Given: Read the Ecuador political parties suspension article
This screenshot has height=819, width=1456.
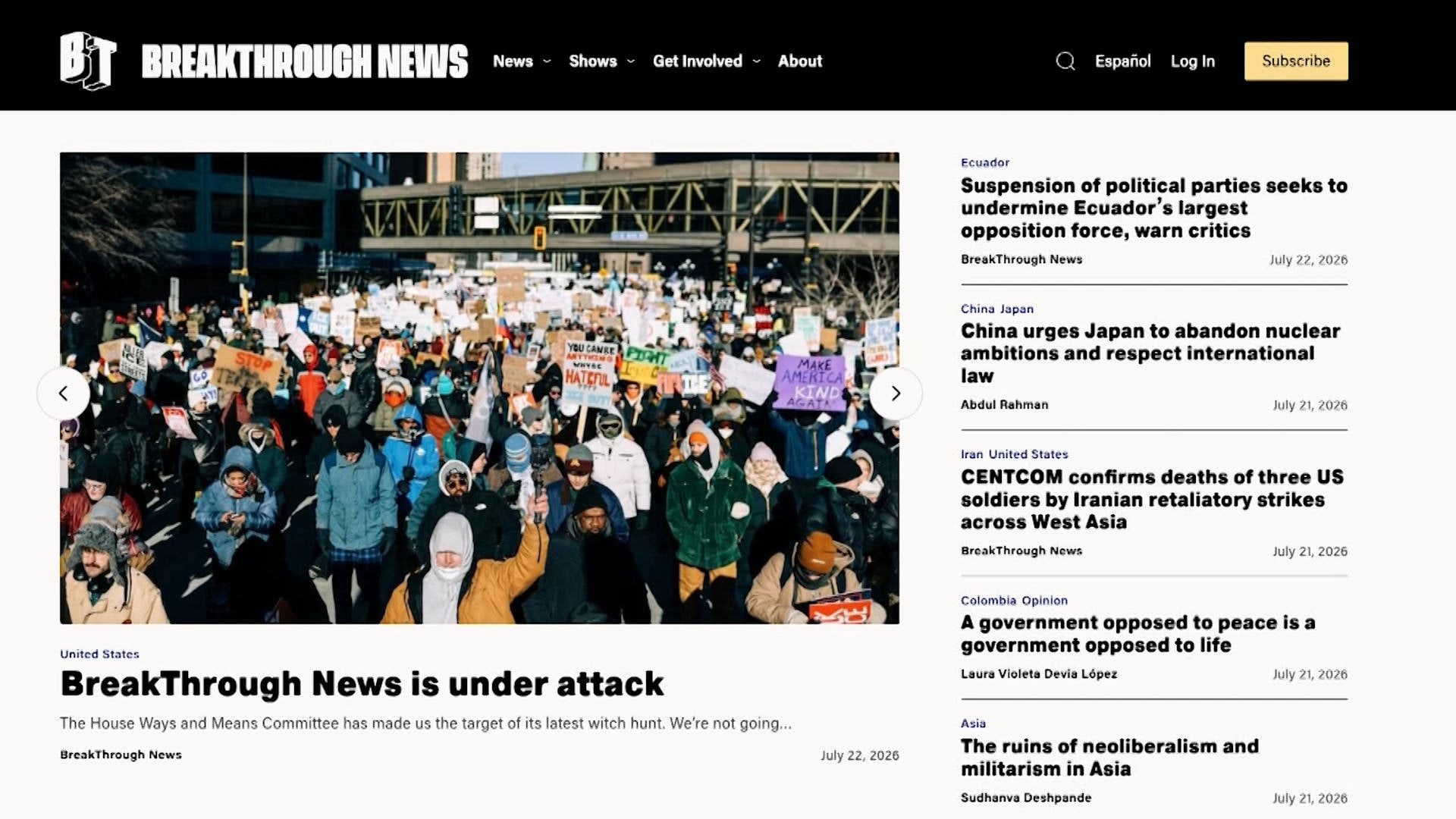Looking at the screenshot, I should tap(1153, 208).
